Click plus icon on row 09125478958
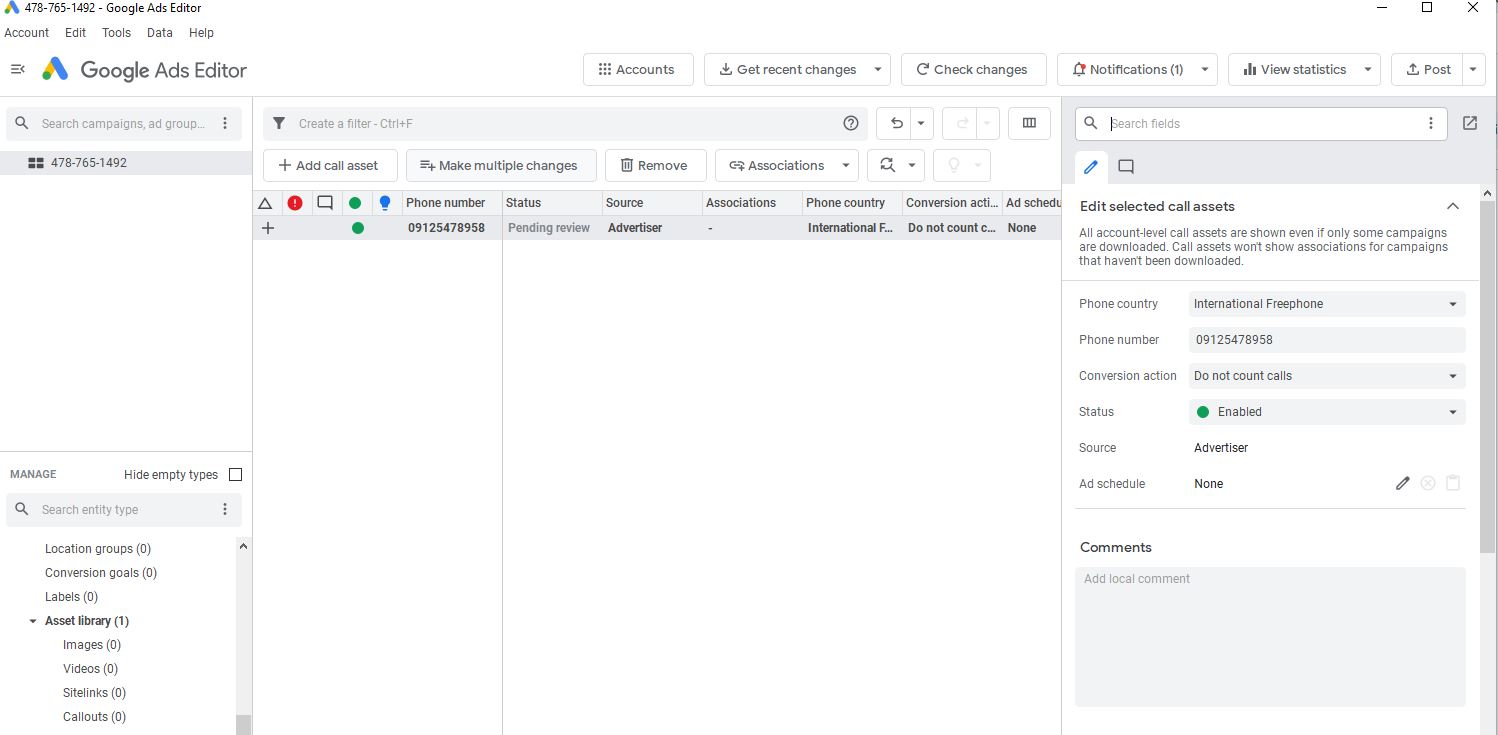 click(268, 228)
